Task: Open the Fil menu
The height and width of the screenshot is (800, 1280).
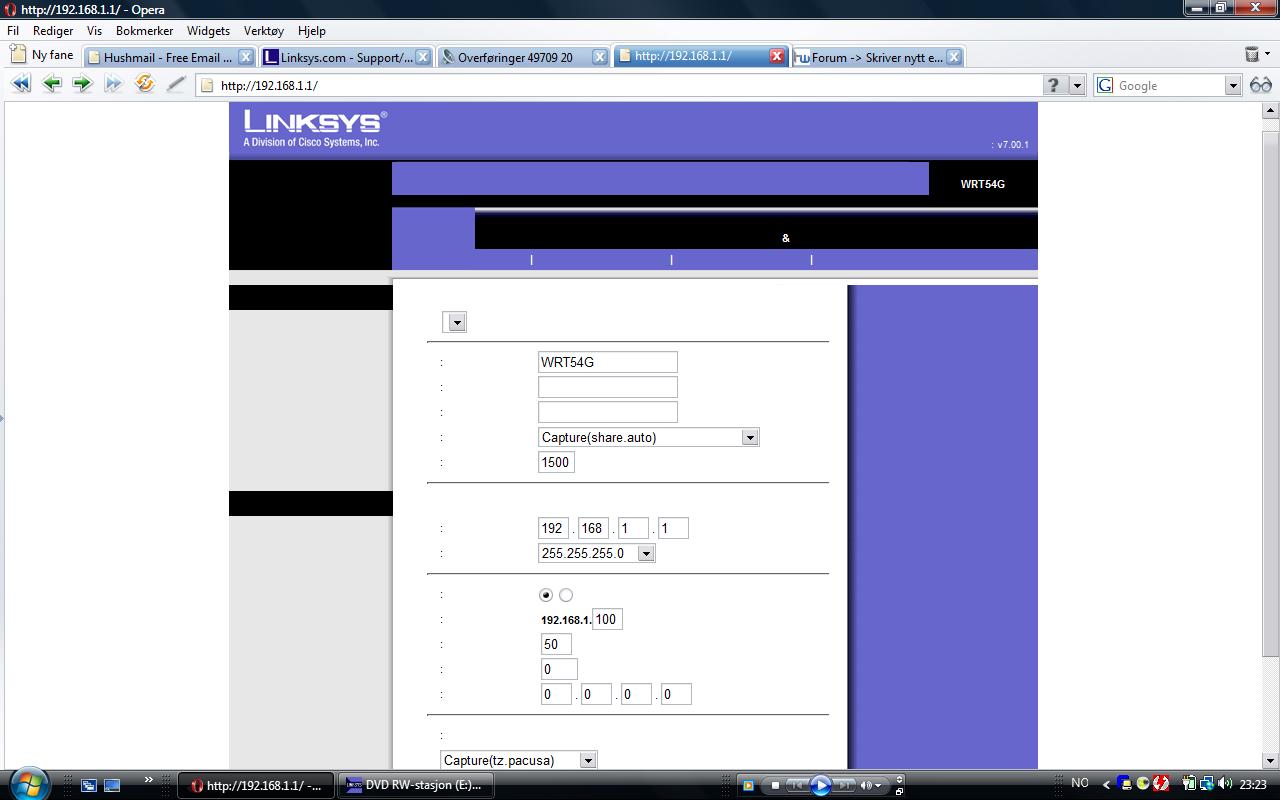Action: (13, 31)
